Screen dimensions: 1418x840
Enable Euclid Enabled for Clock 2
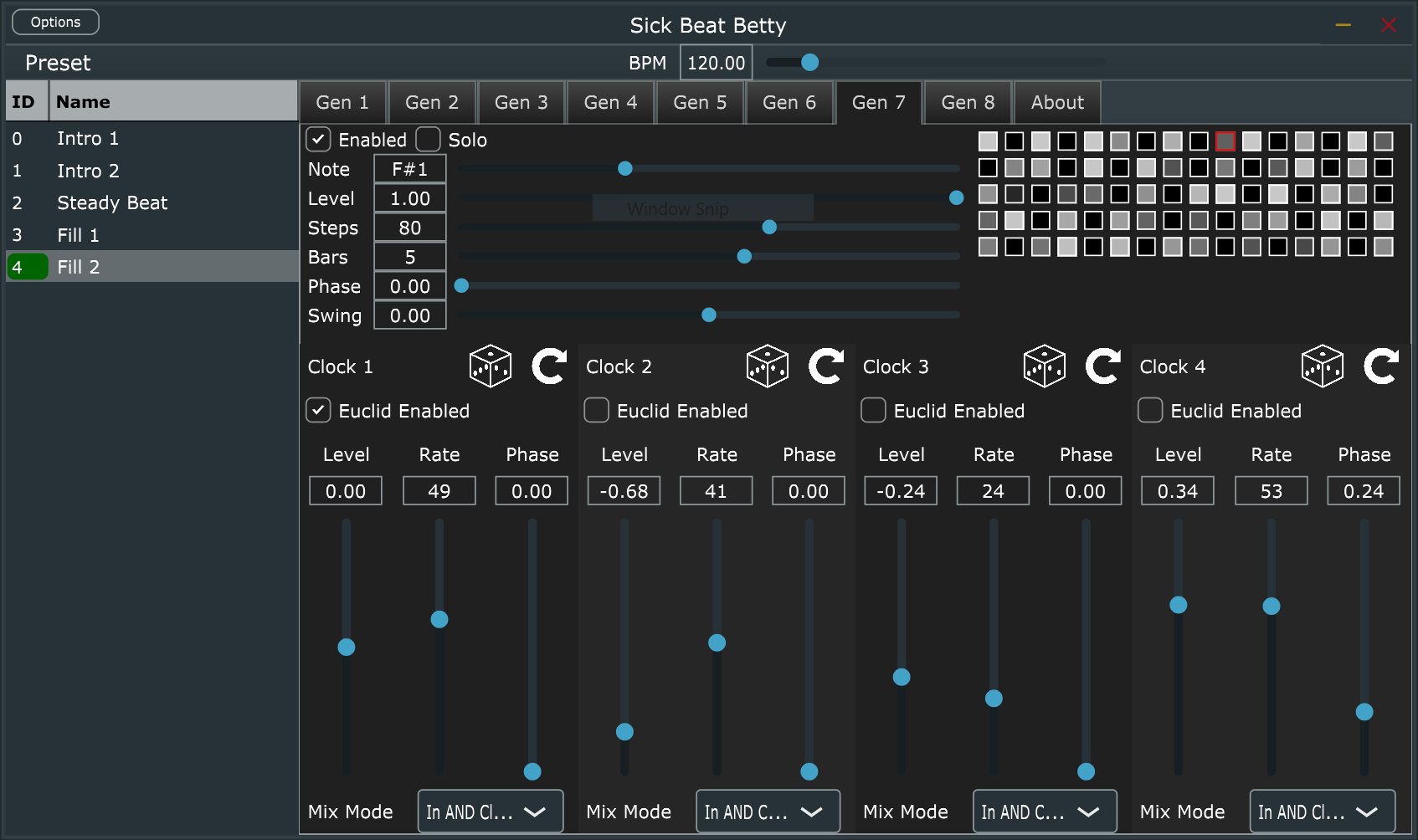pos(596,410)
